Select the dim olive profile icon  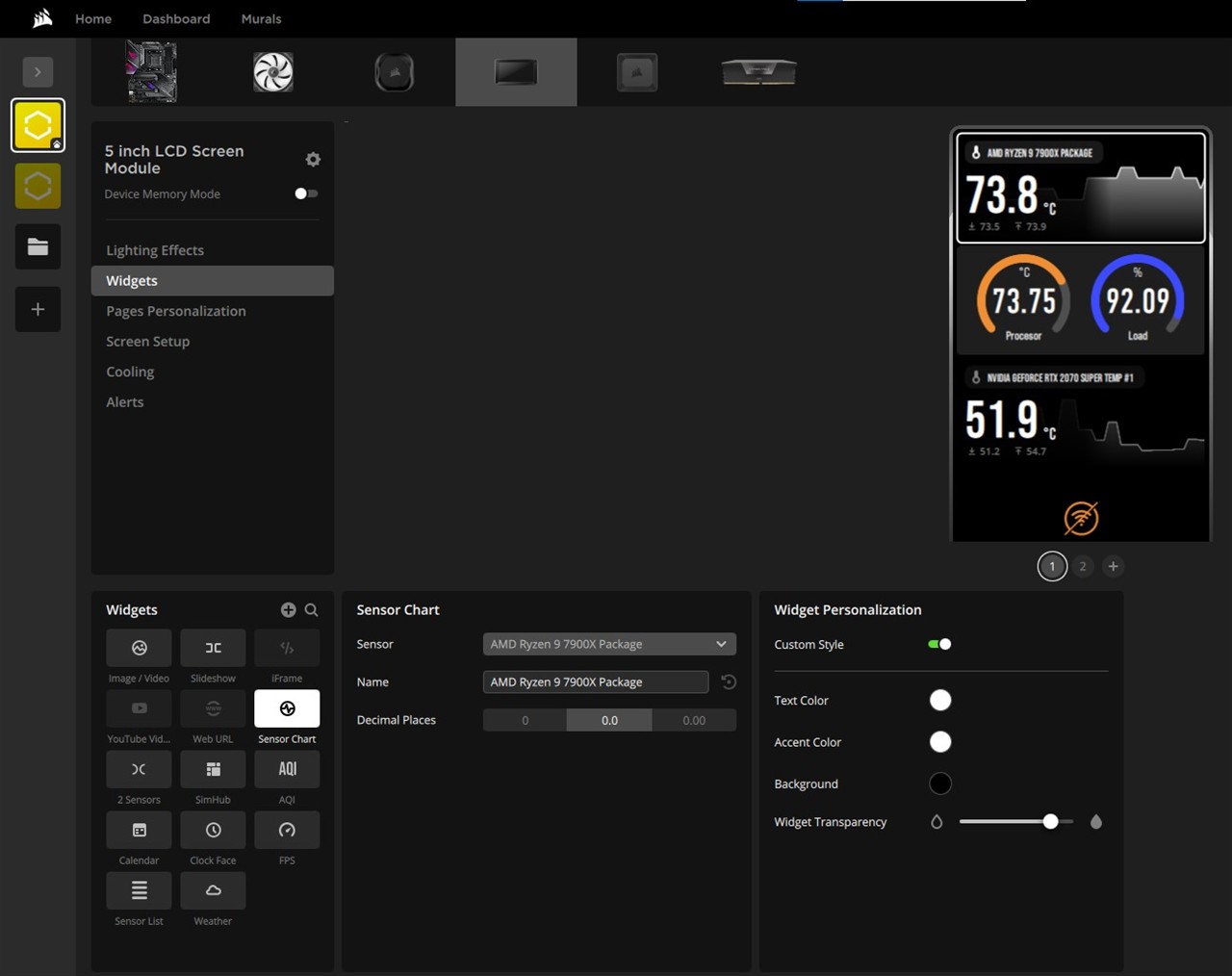(x=38, y=186)
